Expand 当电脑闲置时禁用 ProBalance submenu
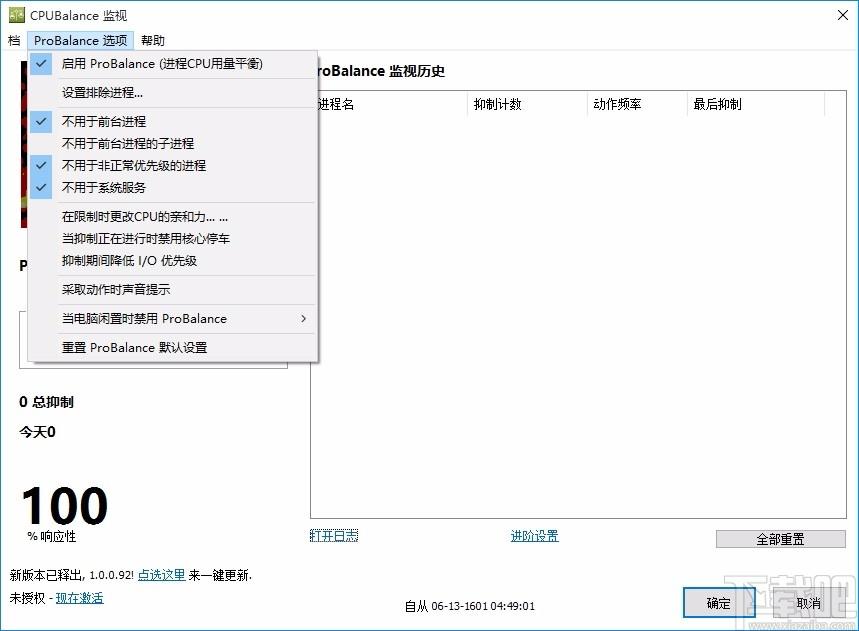This screenshot has width=859, height=631. (x=172, y=319)
